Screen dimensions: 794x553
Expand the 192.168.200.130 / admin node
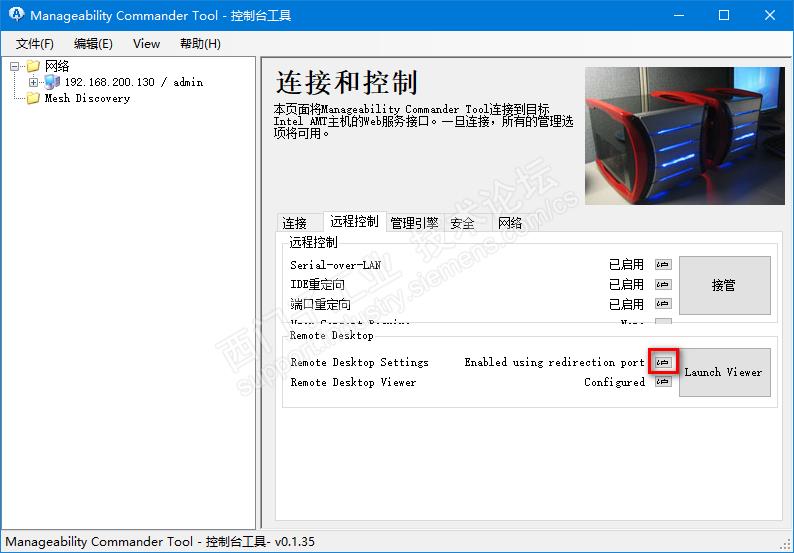(x=33, y=82)
